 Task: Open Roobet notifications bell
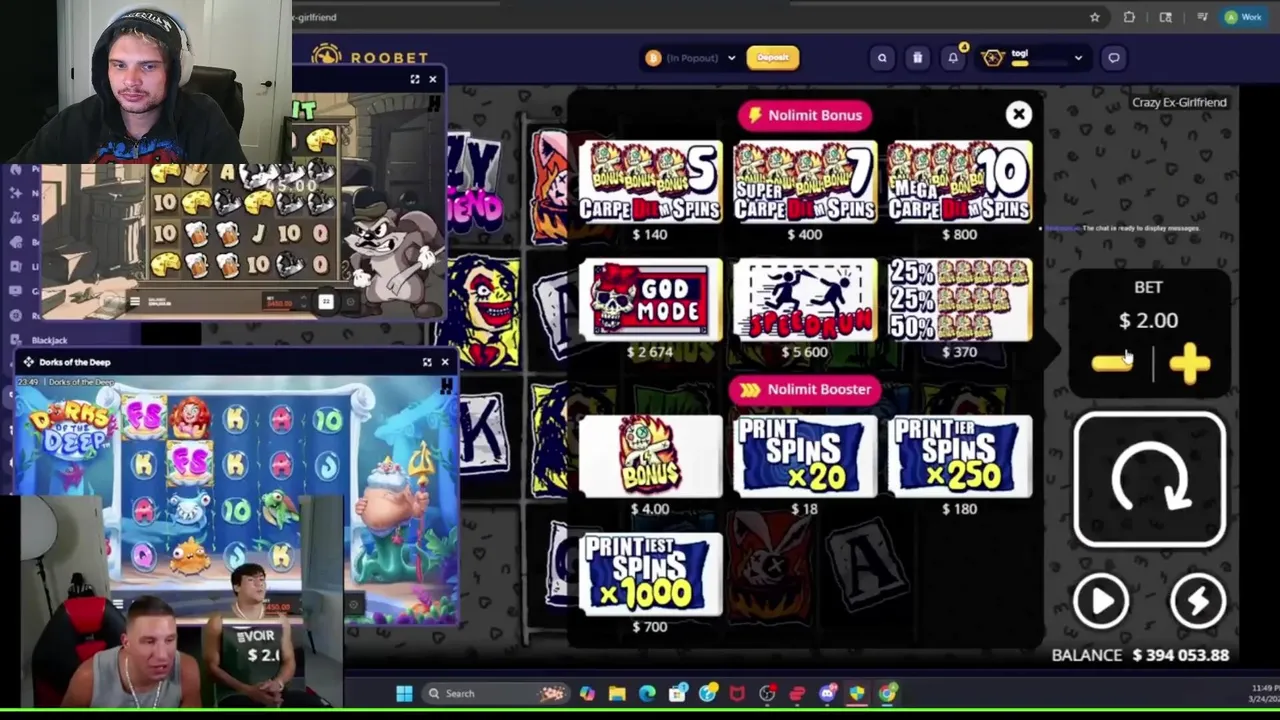(x=953, y=58)
